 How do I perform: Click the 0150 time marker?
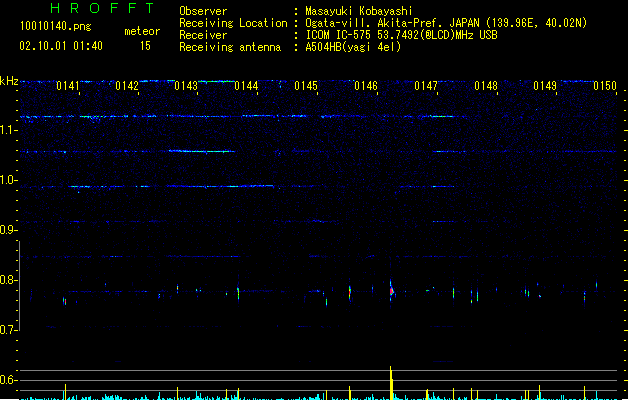[x=605, y=86]
